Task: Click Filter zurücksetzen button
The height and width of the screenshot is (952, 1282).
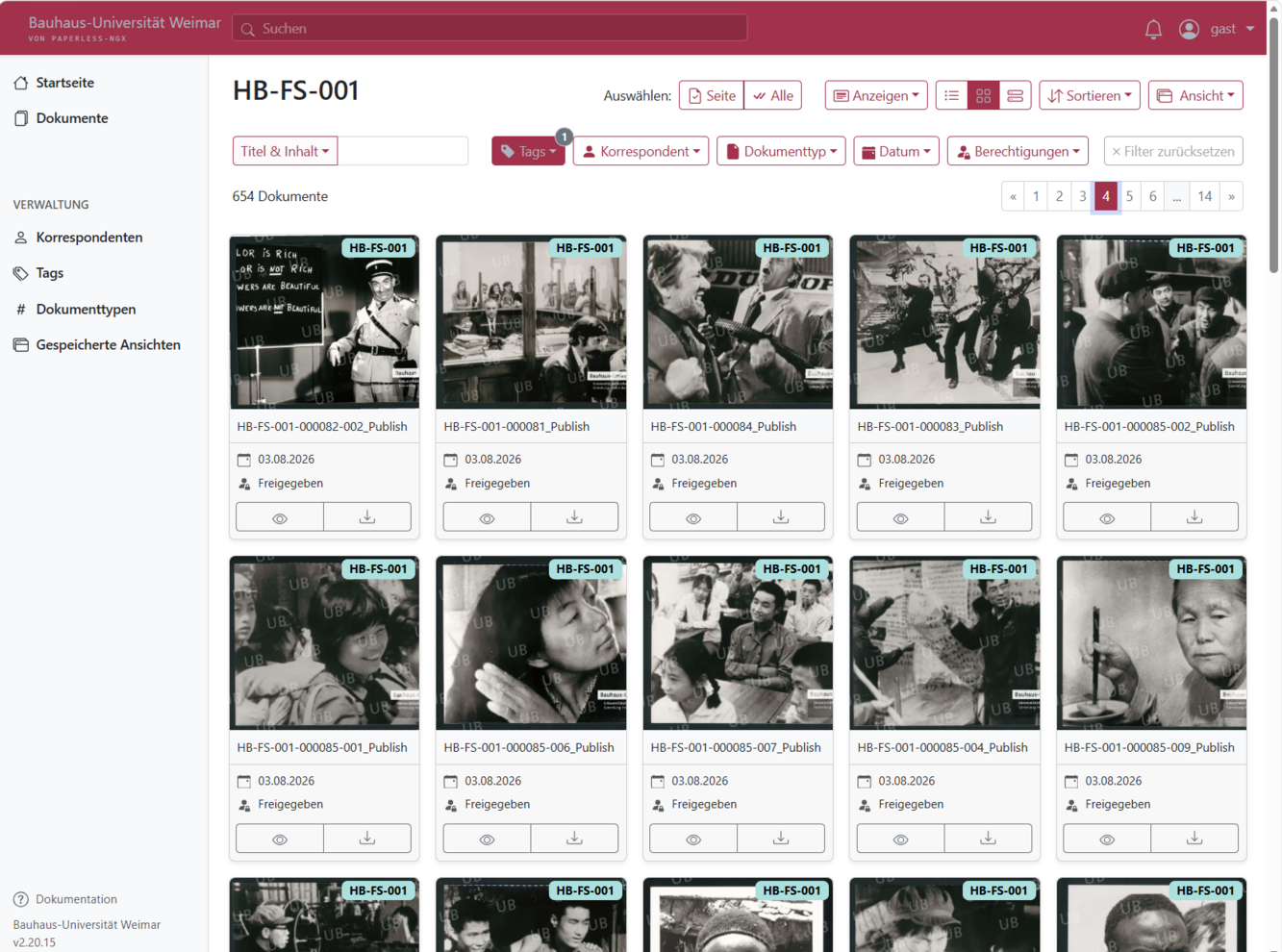Action: pyautogui.click(x=1173, y=151)
